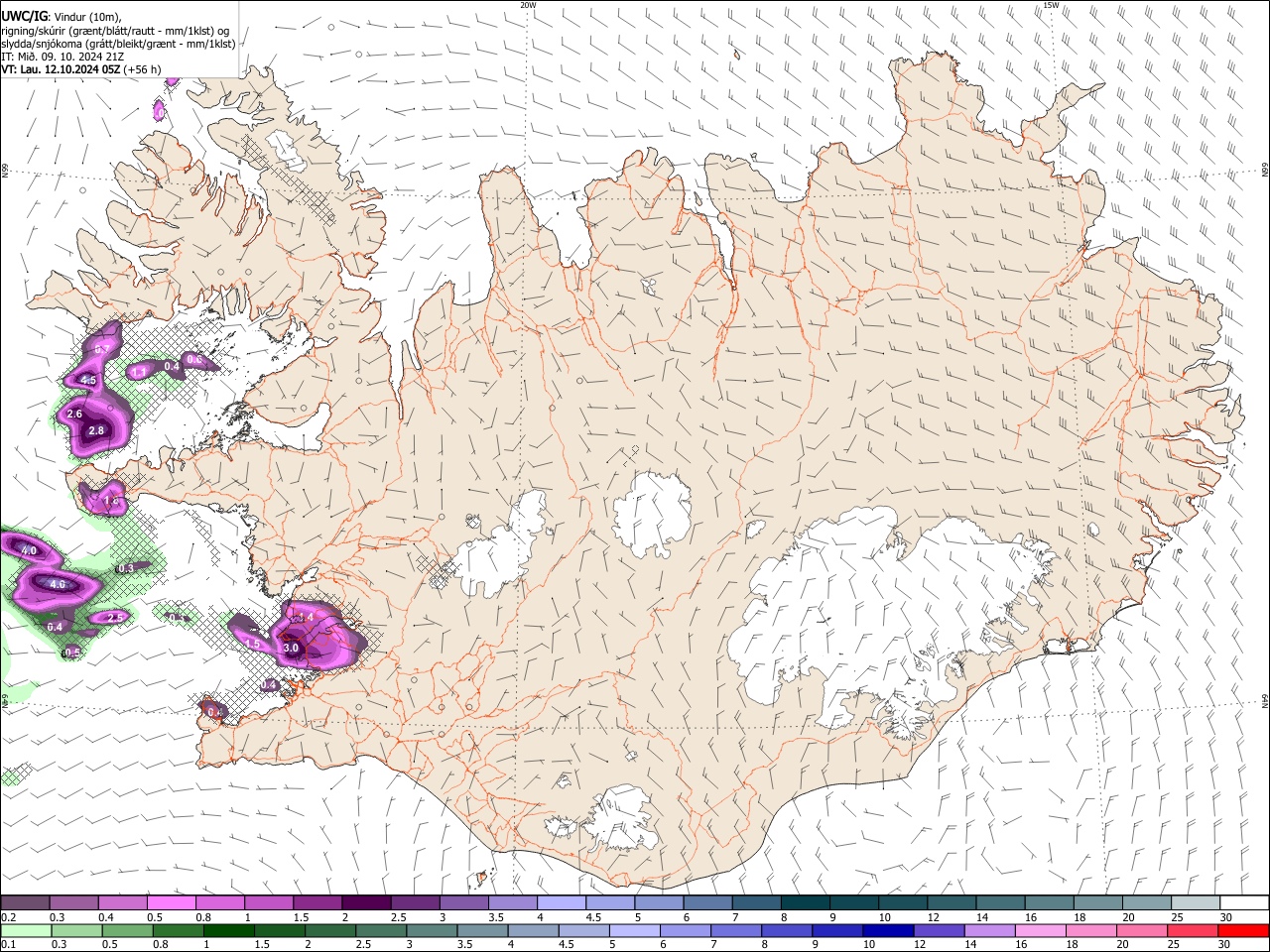Click the darkest green rain swatch between 1 and 1.5
Screen dimensions: 1270x952
point(228,931)
